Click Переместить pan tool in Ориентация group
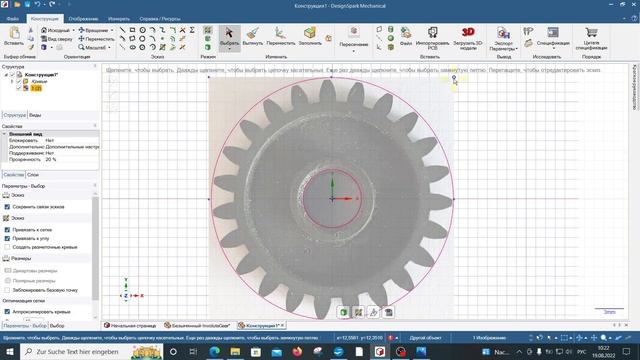The width and height of the screenshot is (640, 360). (96, 39)
